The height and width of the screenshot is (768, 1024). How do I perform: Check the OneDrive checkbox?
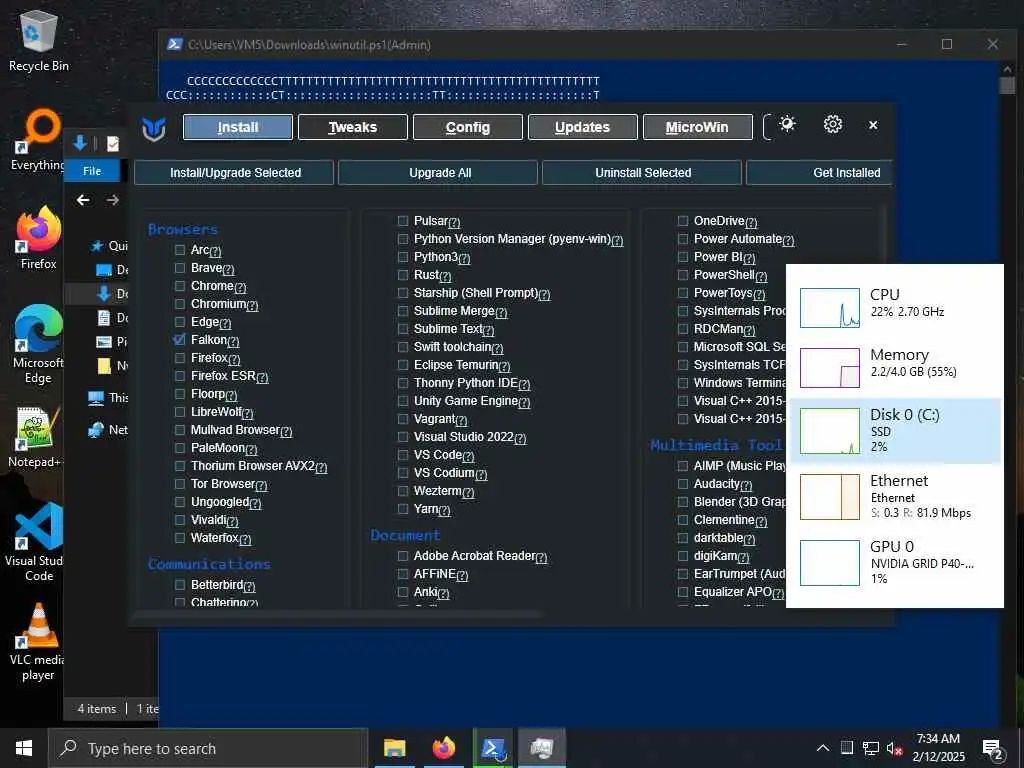pos(683,221)
